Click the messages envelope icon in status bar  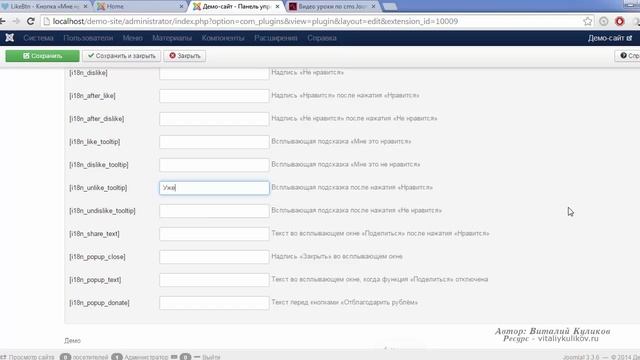[x=174, y=357]
